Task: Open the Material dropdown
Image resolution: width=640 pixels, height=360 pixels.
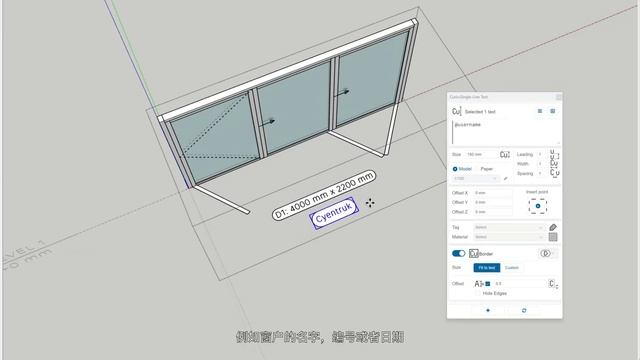Action: (x=509, y=237)
